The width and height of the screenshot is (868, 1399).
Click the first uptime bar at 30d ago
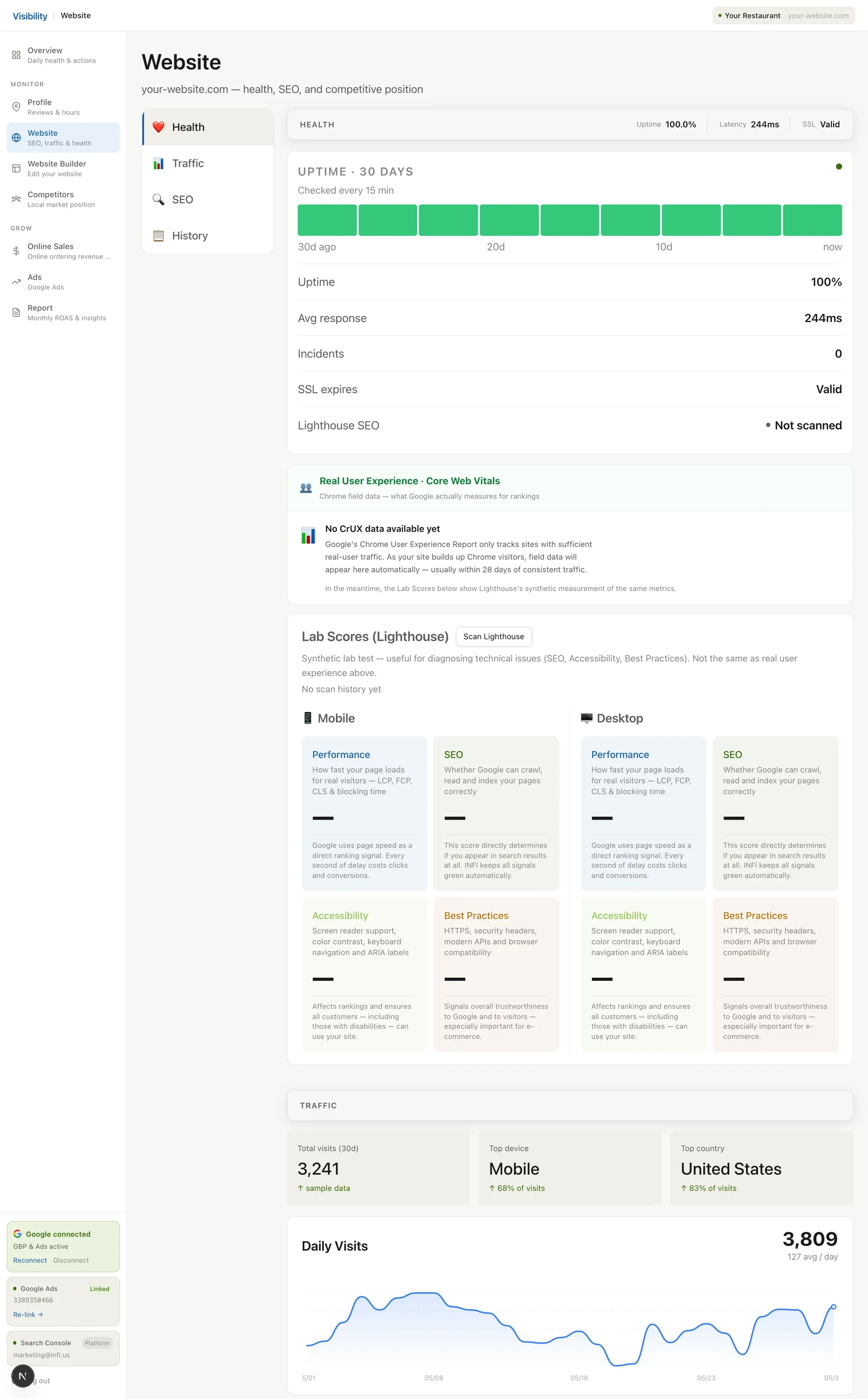(x=327, y=220)
